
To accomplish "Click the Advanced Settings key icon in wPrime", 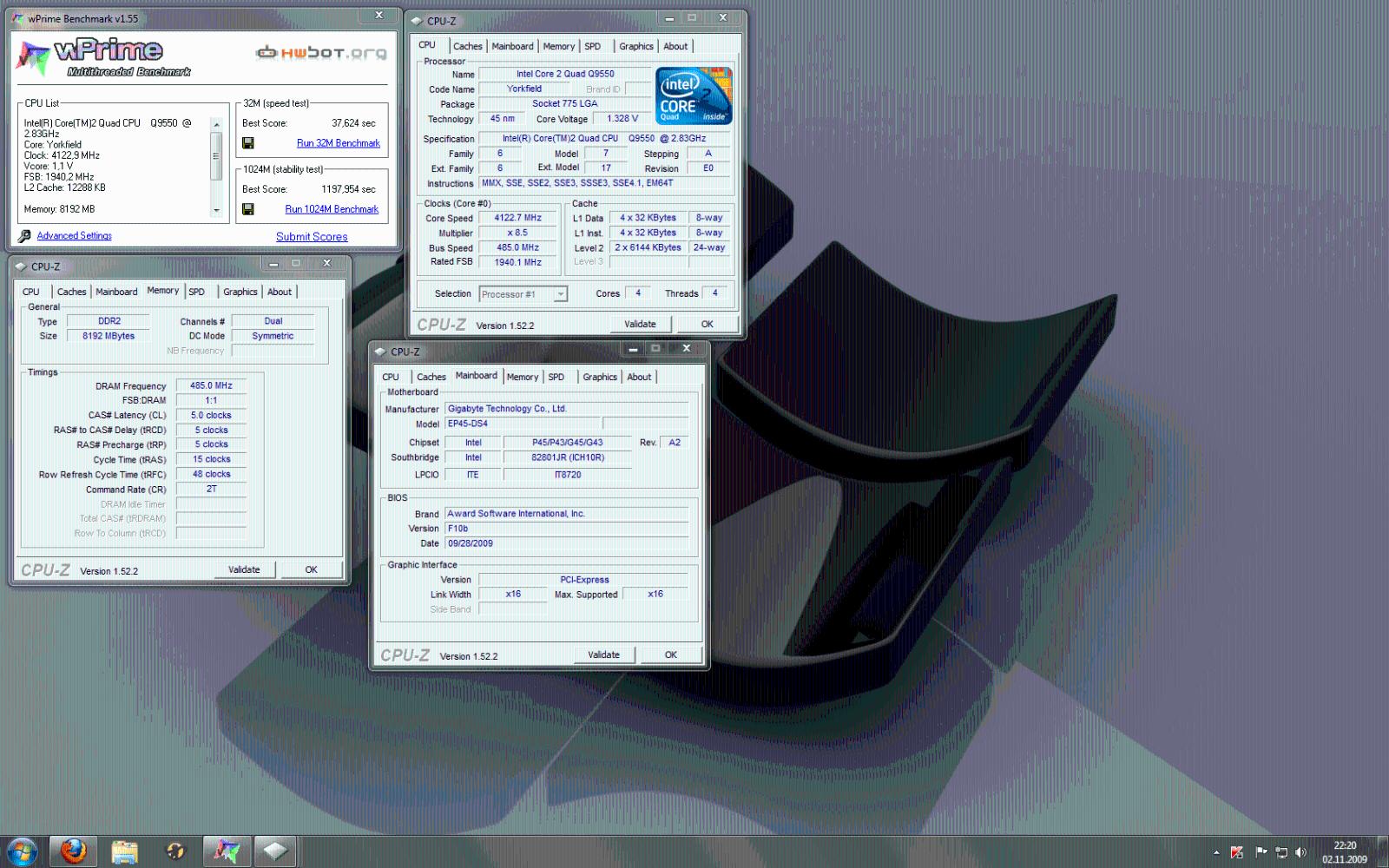I will [x=24, y=236].
